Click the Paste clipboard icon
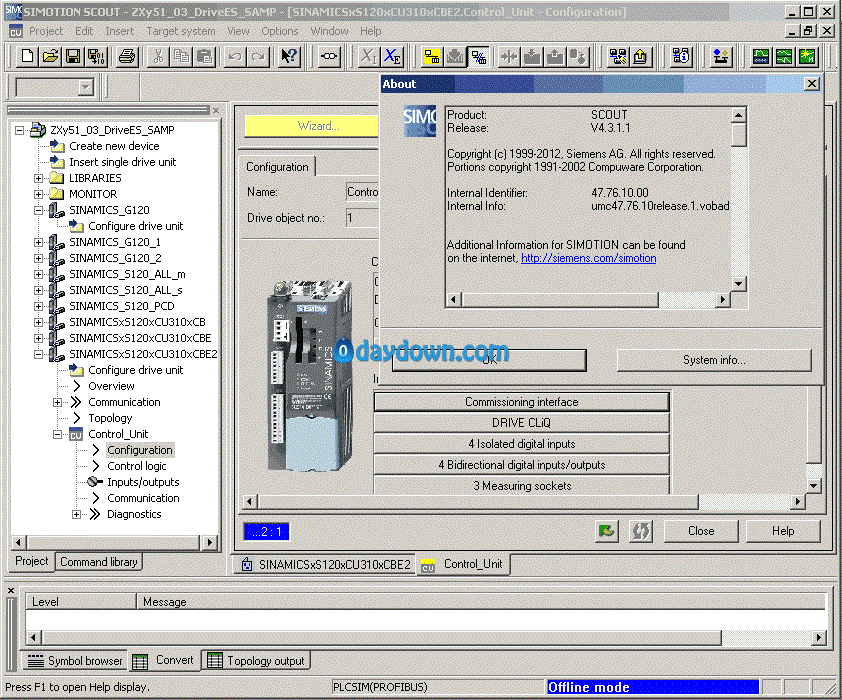This screenshot has width=842, height=700. 205,56
